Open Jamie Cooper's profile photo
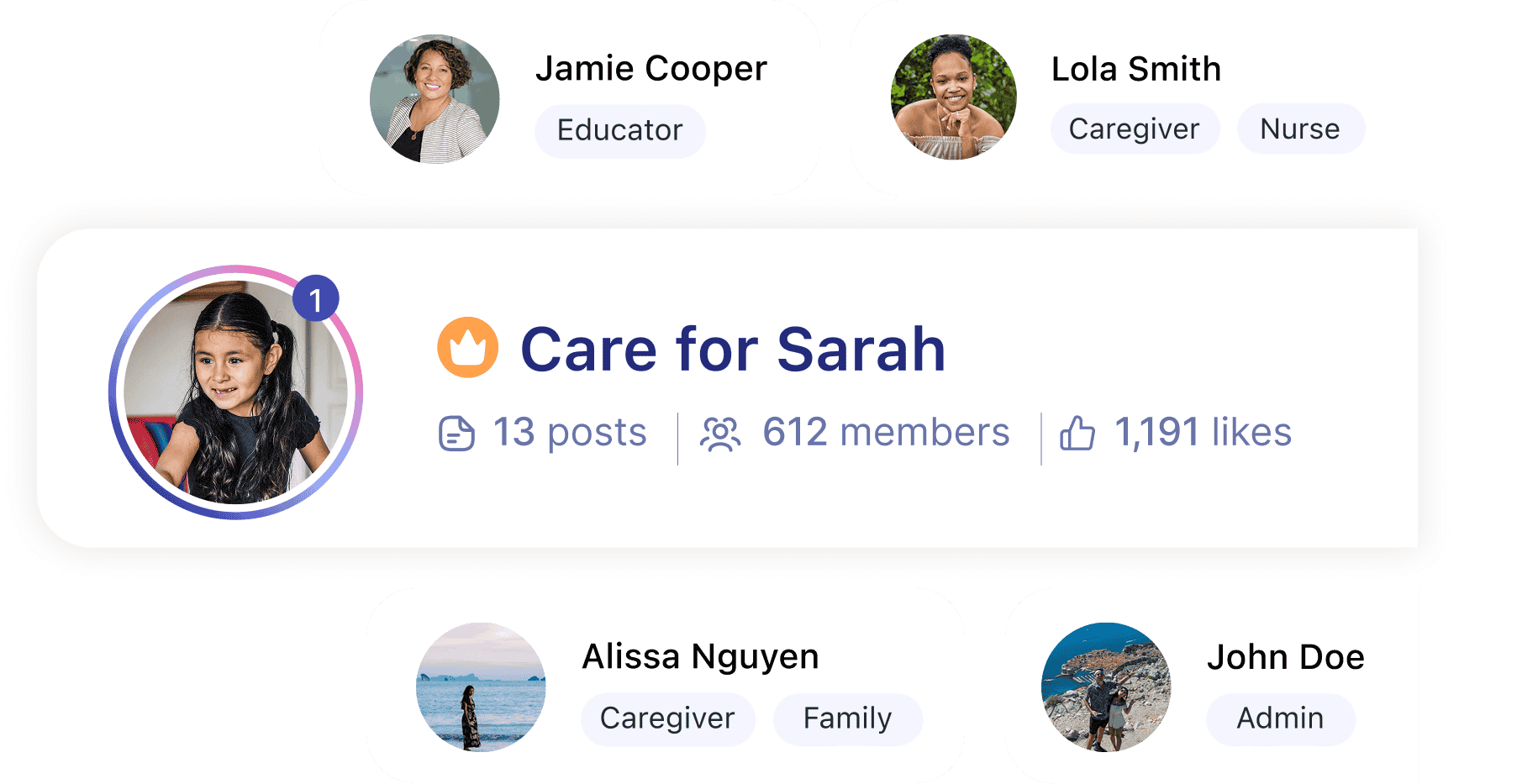Screen dimensions: 1538x784 [435, 99]
